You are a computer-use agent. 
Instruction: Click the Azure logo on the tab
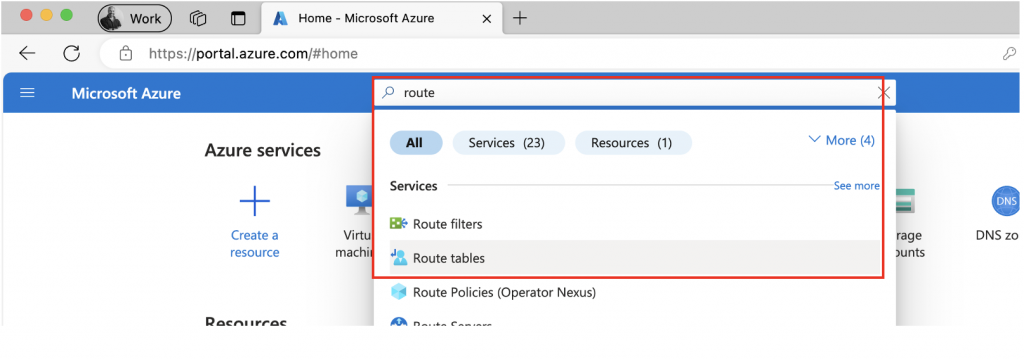click(280, 18)
